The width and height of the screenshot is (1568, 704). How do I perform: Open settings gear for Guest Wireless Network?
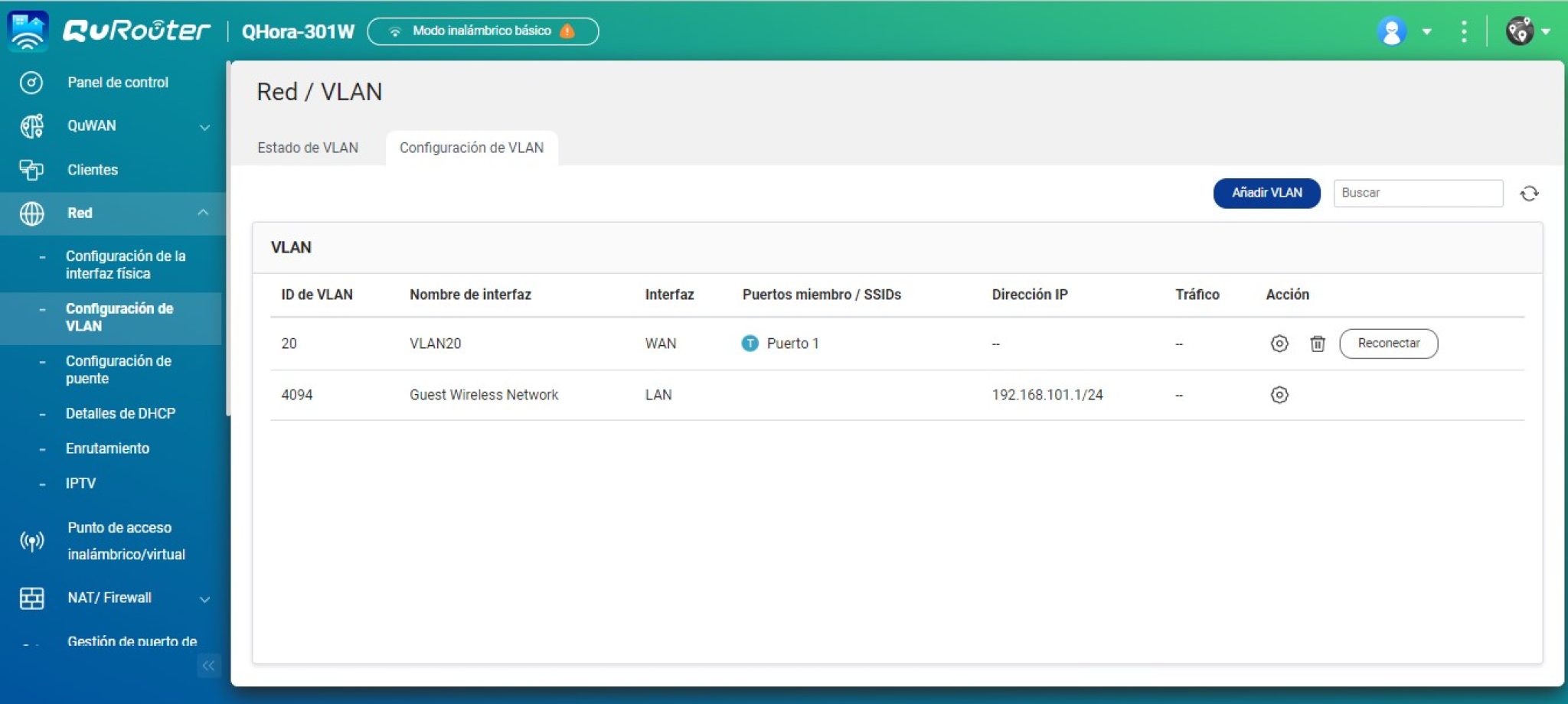(1279, 395)
